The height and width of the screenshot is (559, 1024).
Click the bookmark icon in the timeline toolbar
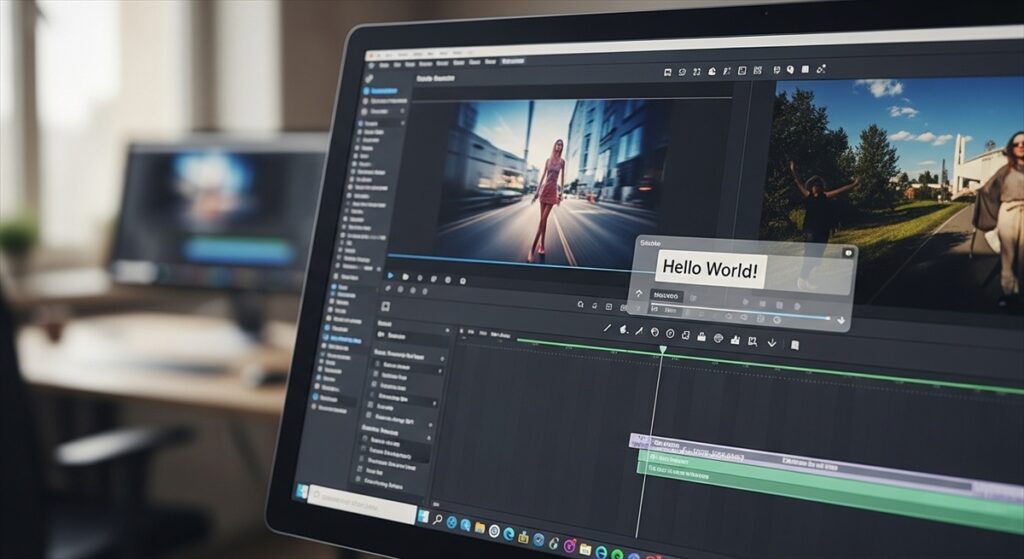point(795,344)
